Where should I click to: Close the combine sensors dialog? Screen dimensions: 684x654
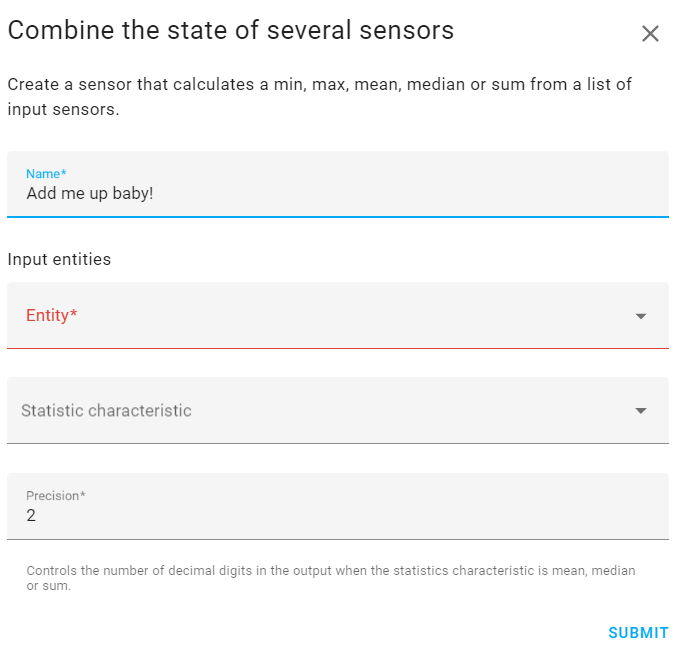[x=650, y=34]
